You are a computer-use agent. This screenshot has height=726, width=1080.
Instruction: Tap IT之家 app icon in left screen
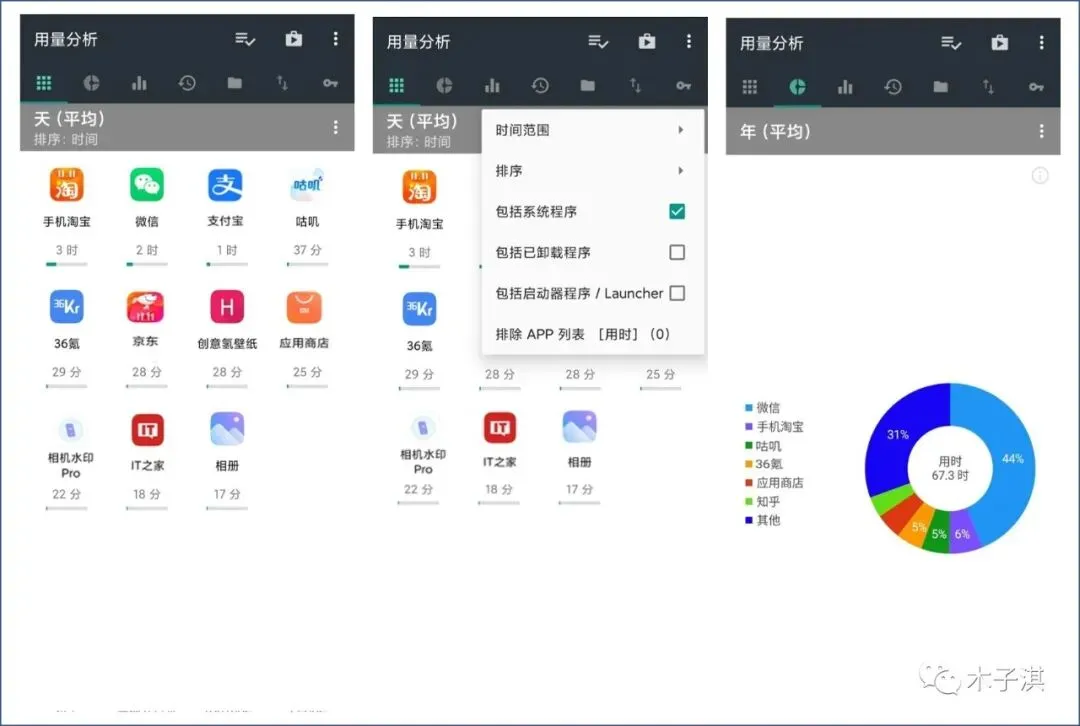click(x=147, y=430)
